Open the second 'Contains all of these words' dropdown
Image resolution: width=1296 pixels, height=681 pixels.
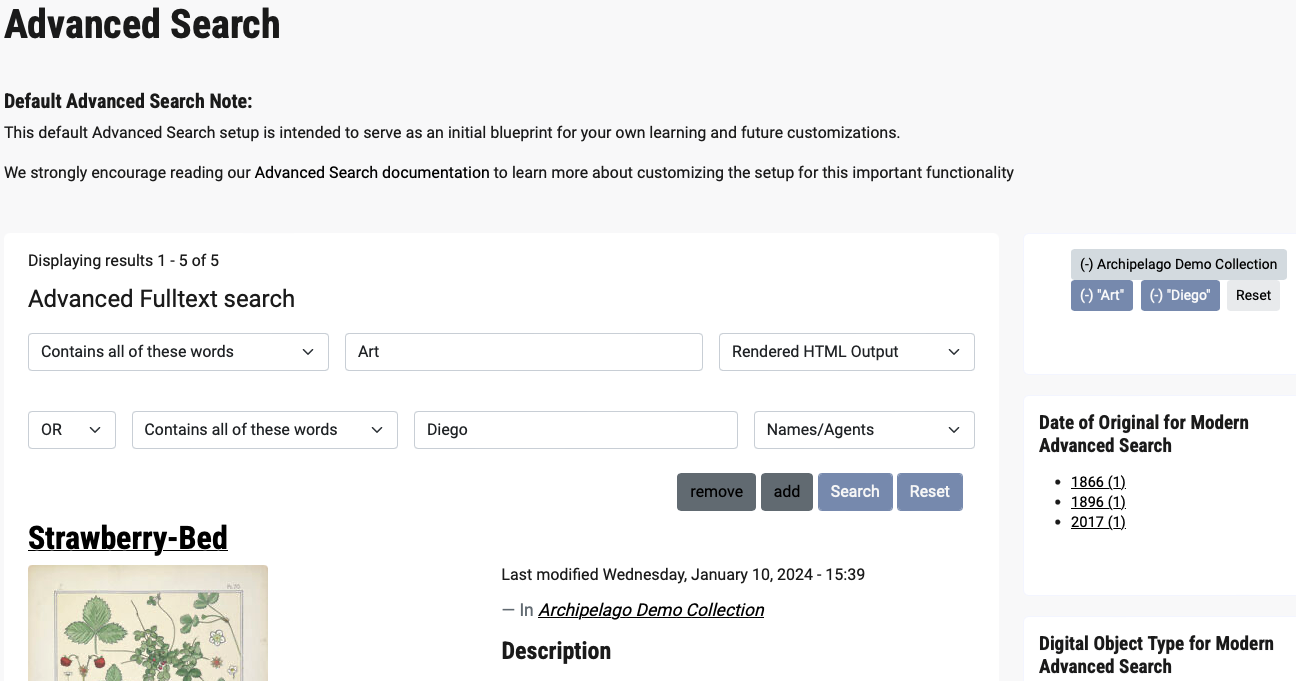pyautogui.click(x=264, y=430)
